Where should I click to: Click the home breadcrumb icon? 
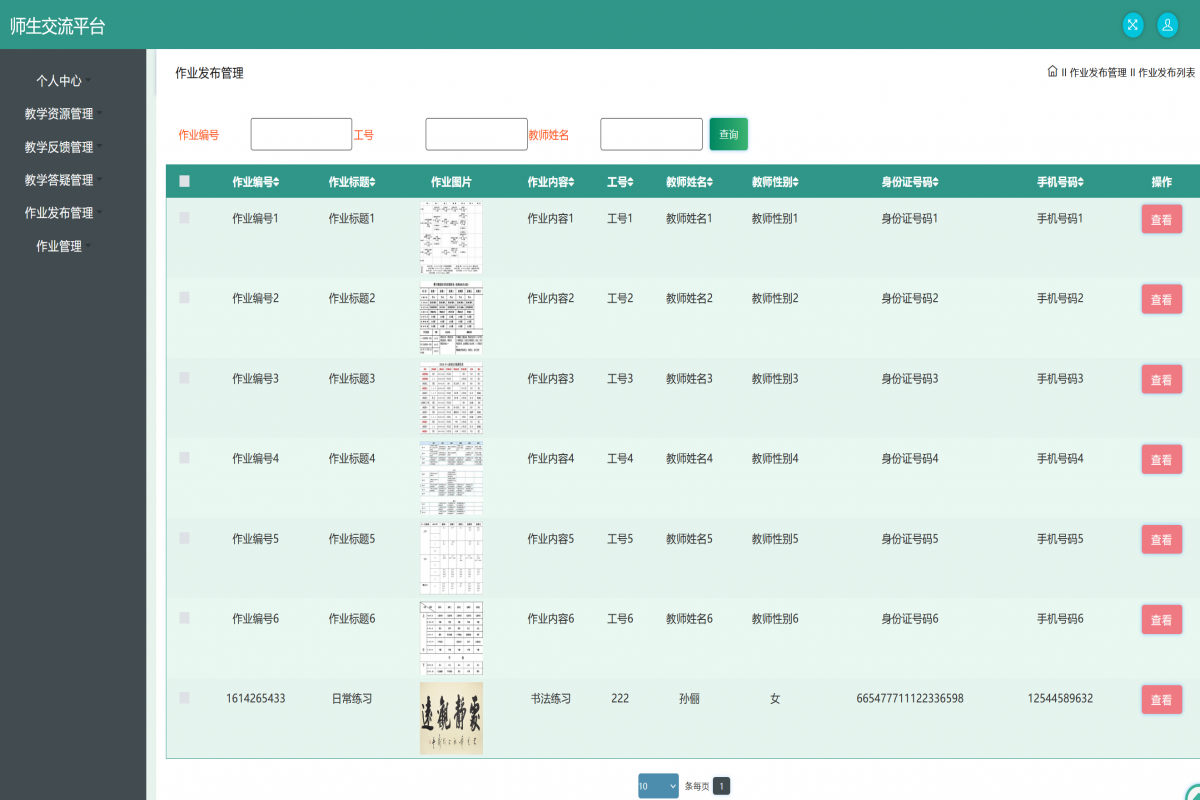[x=1051, y=71]
